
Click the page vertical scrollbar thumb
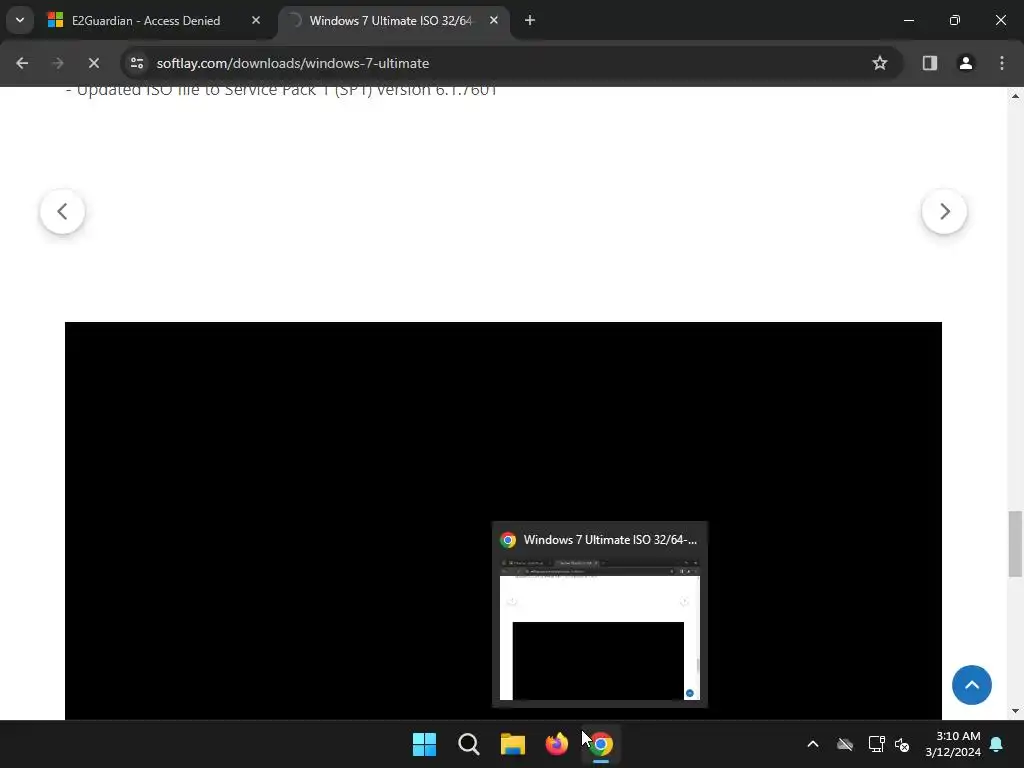point(1015,544)
